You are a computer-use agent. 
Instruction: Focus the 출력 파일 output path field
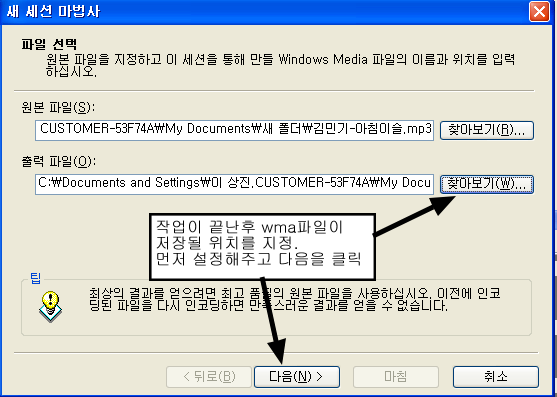pos(234,184)
